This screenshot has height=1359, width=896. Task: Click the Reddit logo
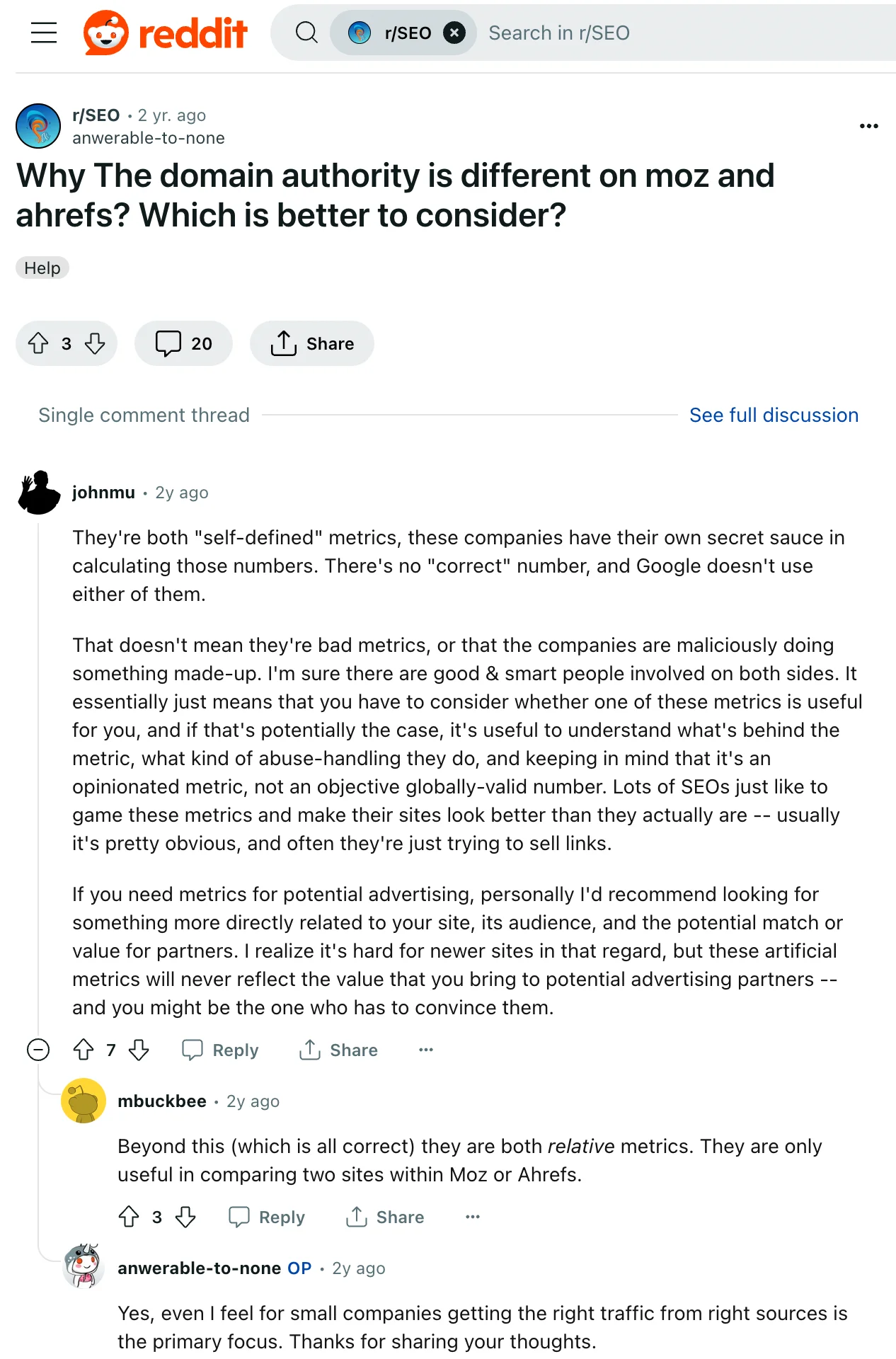click(x=166, y=32)
